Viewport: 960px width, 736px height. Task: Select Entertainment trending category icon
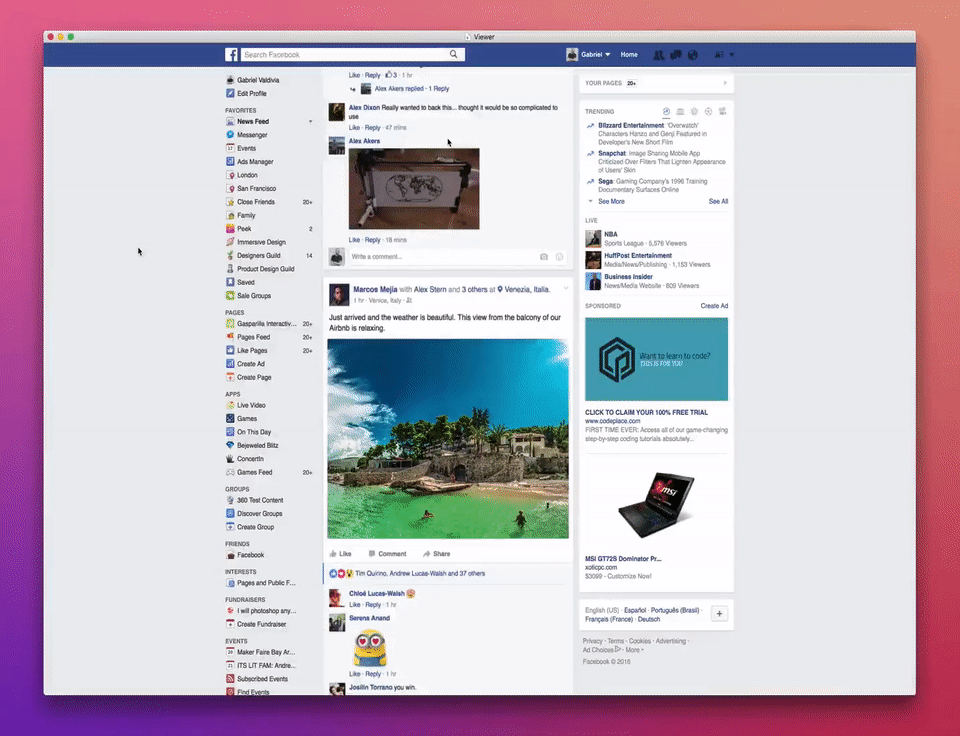pyautogui.click(x=722, y=111)
